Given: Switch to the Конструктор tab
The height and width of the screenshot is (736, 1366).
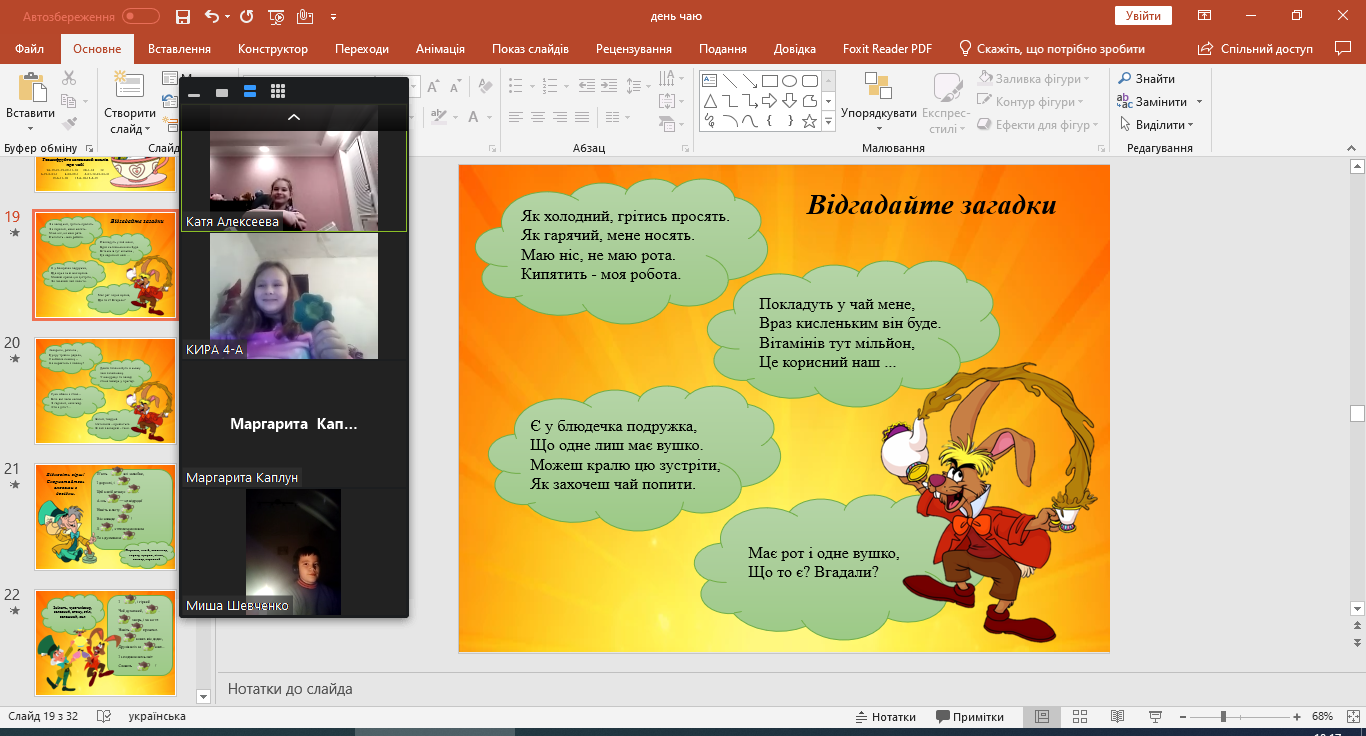Looking at the screenshot, I should click(273, 49).
